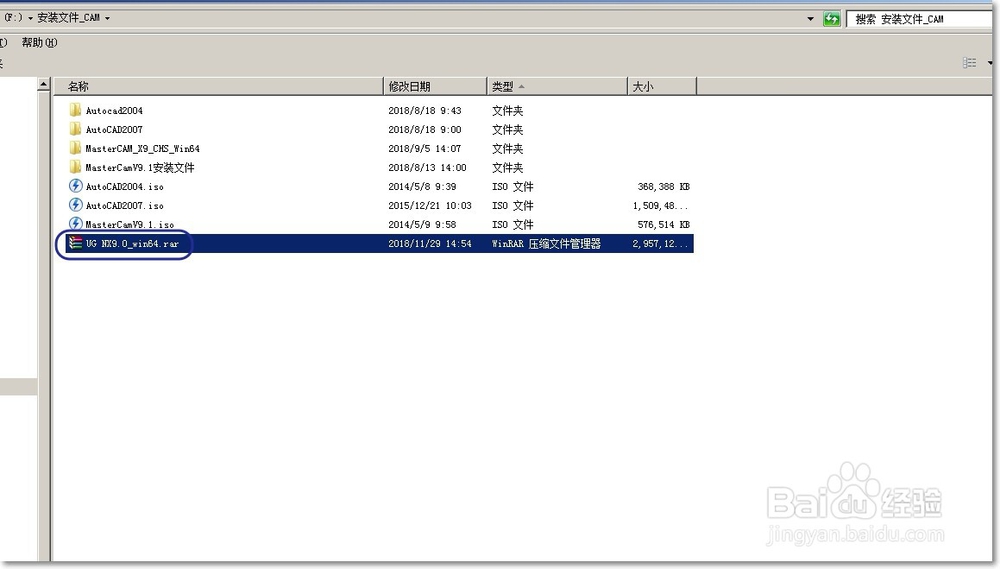Click the date 2018/9/5 14:07

tap(425, 149)
